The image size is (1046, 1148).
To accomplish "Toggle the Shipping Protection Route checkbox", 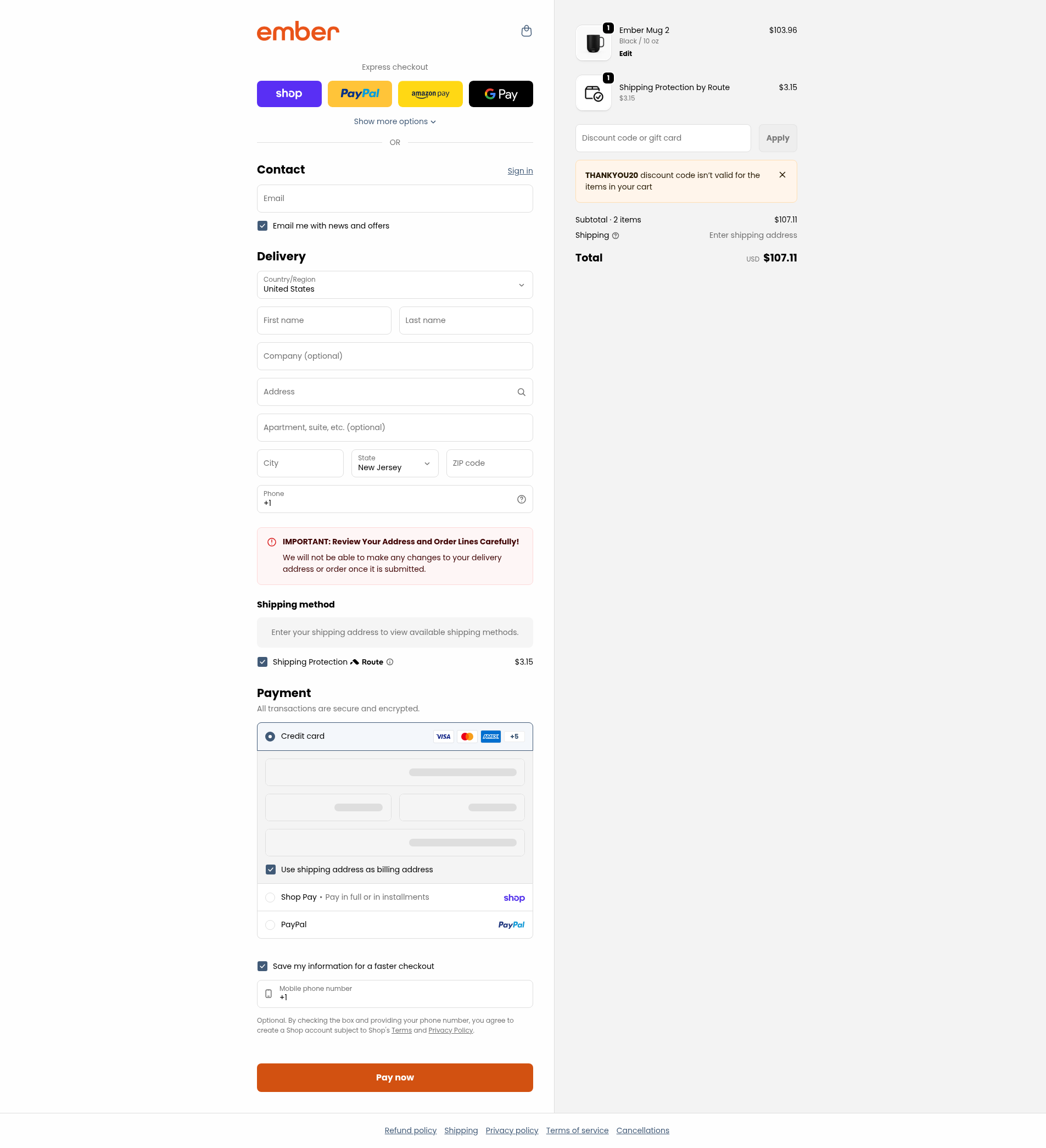I will tap(262, 662).
